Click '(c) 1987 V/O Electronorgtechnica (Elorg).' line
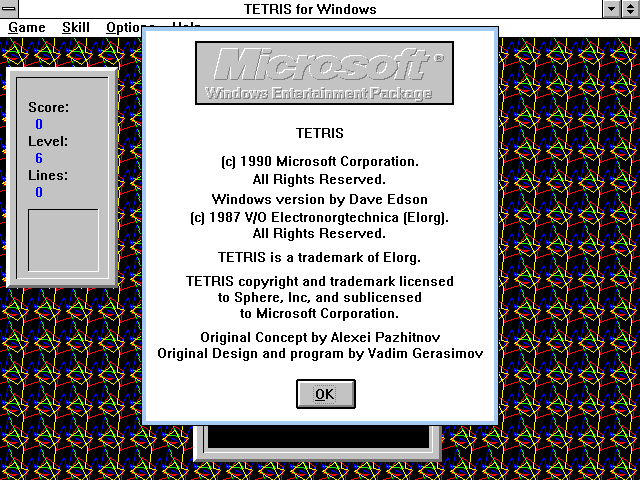The width and height of the screenshot is (640, 480). [x=320, y=217]
